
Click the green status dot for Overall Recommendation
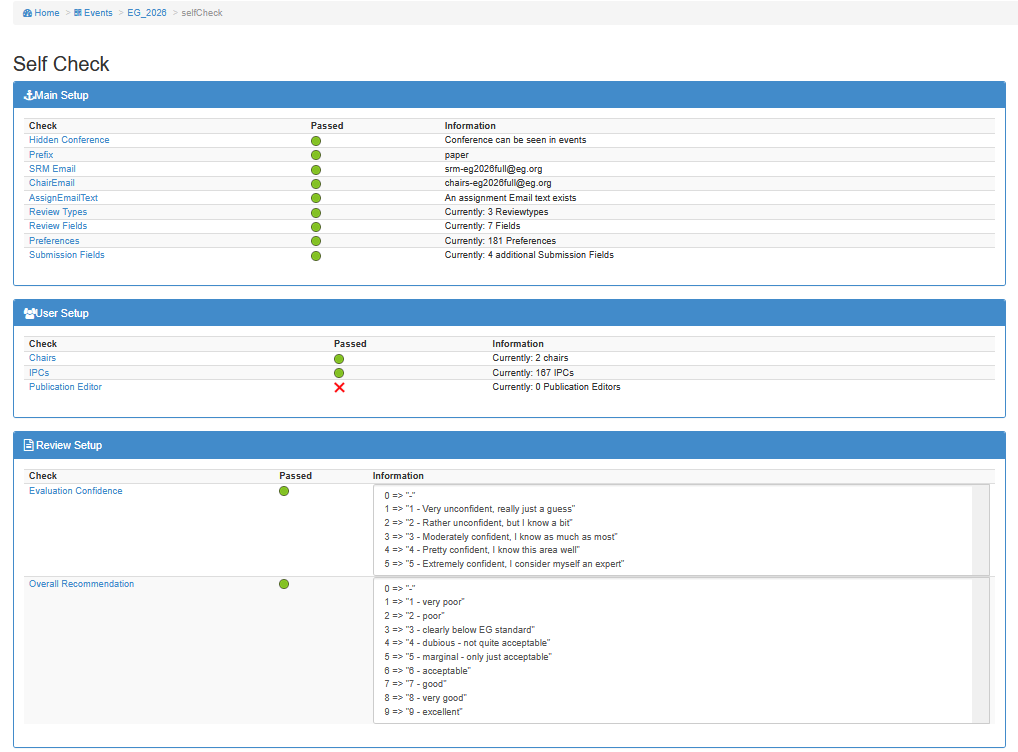click(x=284, y=584)
